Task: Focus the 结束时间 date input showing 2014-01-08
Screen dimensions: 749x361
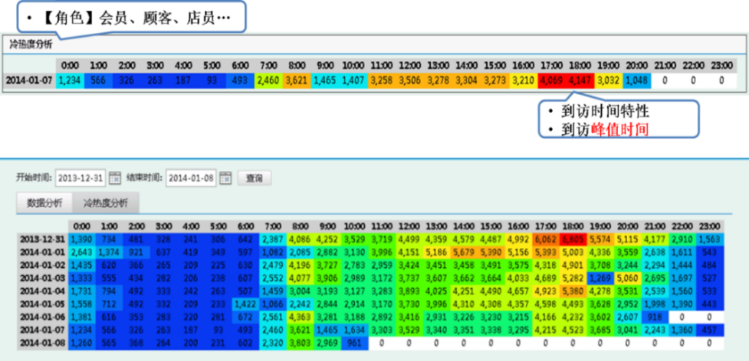Action: pyautogui.click(x=191, y=178)
